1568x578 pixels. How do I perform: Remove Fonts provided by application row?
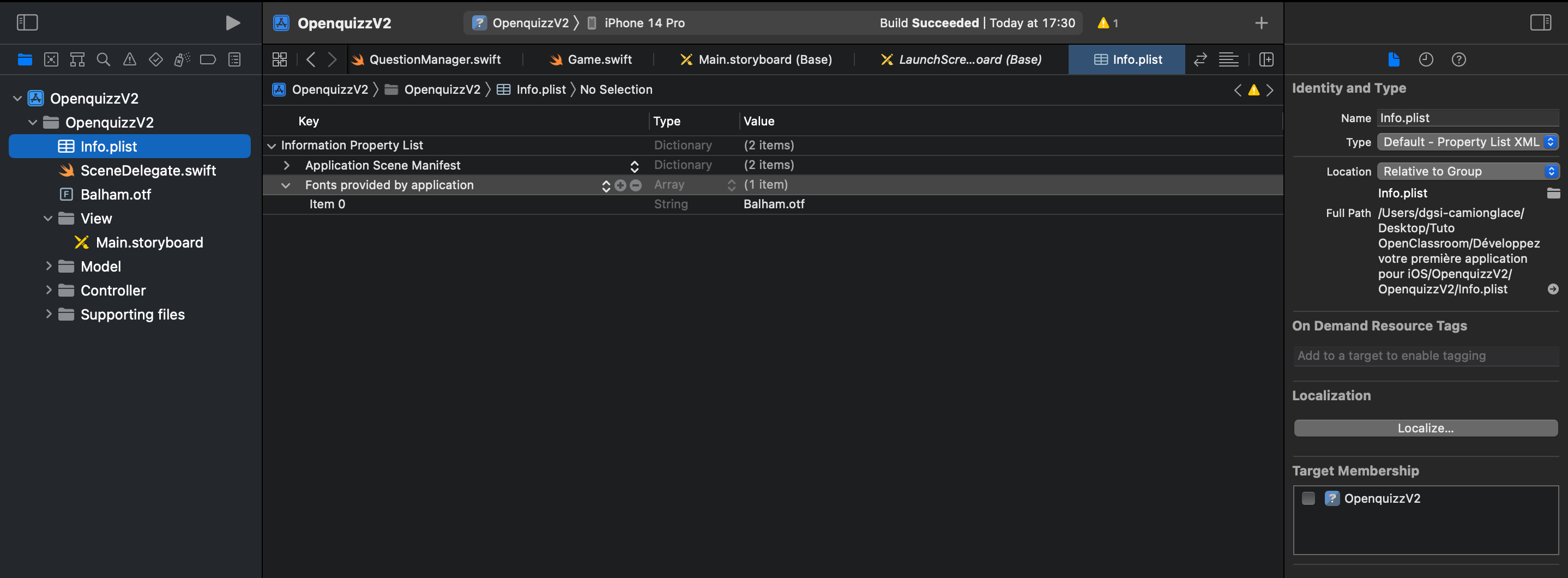coord(636,185)
